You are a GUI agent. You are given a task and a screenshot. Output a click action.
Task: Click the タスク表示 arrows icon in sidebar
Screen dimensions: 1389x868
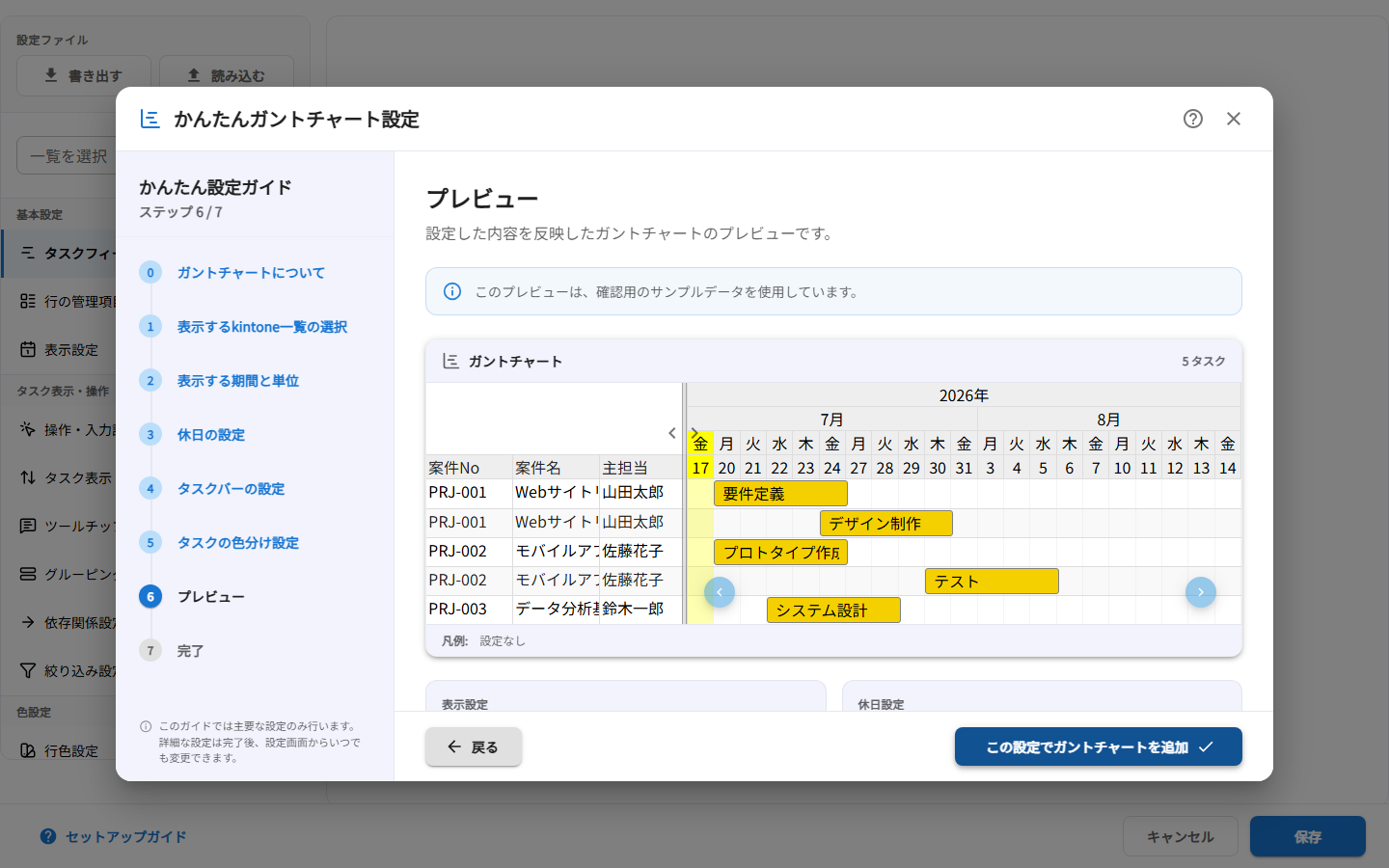28,477
